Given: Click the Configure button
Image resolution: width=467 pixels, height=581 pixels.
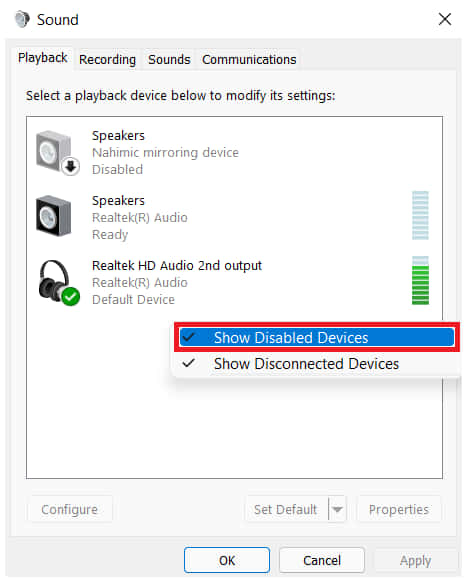Looking at the screenshot, I should pos(70,509).
